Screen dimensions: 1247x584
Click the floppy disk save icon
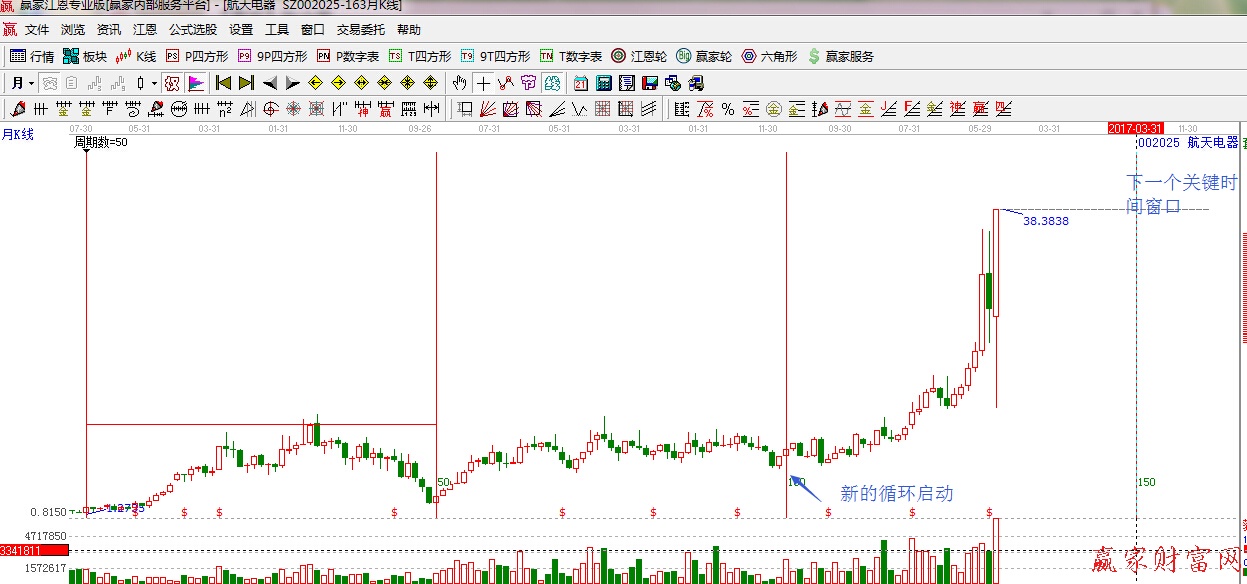click(x=650, y=83)
